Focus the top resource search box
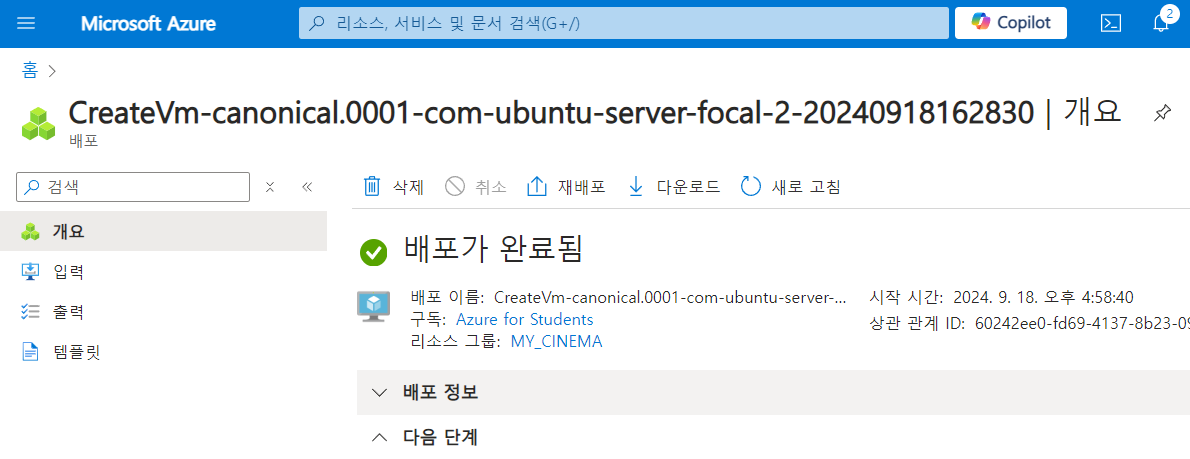 pos(624,23)
